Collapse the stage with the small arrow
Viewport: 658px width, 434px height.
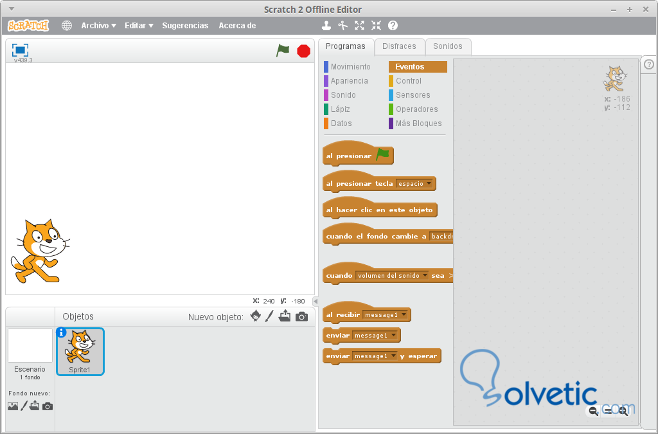click(316, 301)
